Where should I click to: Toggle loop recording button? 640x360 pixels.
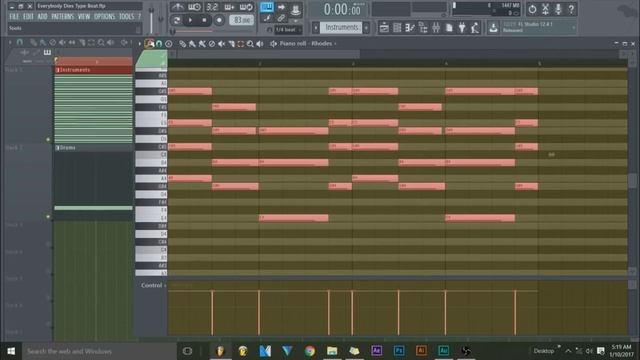[246, 7]
